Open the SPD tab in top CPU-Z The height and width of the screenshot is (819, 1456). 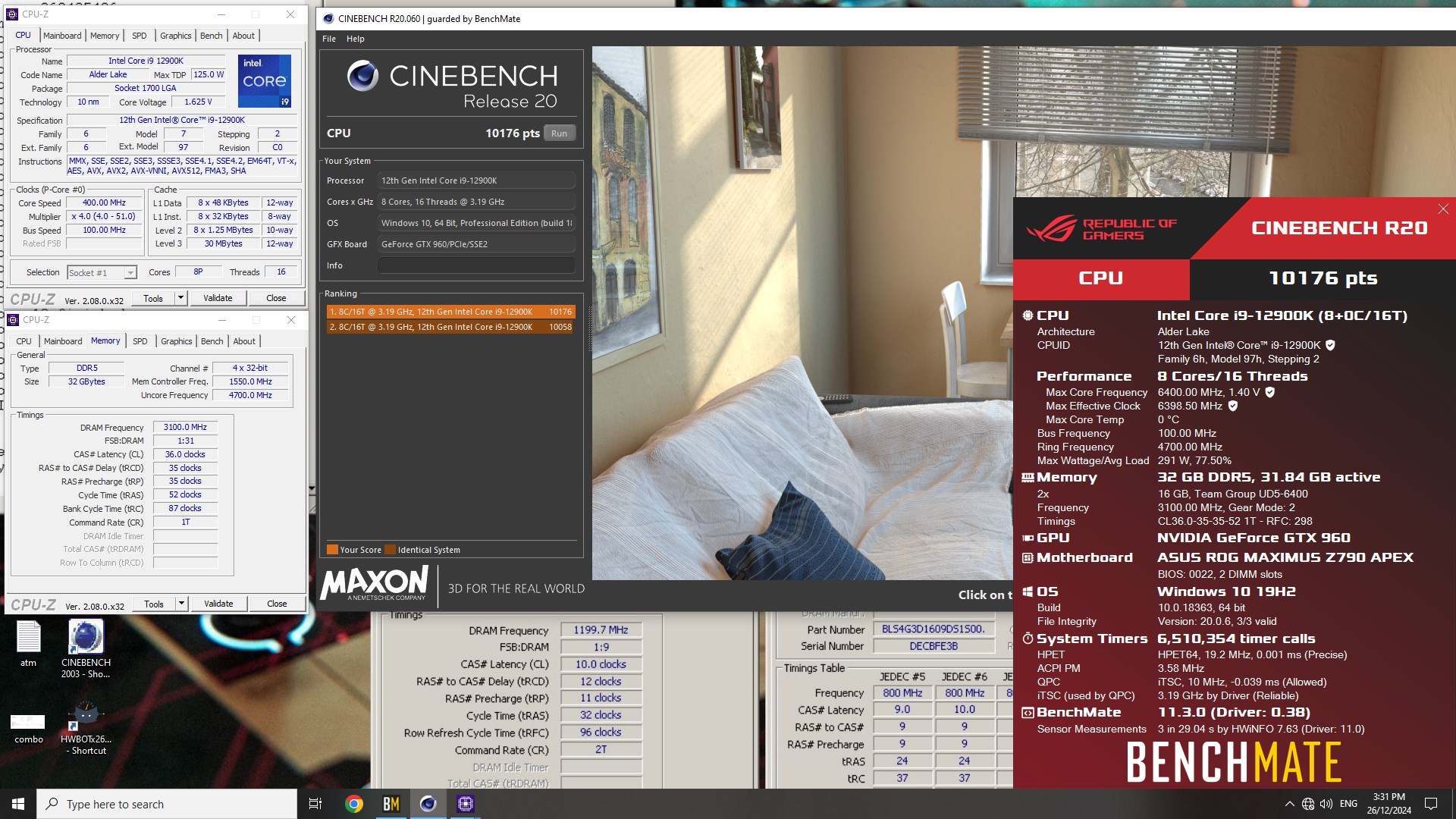[x=140, y=36]
